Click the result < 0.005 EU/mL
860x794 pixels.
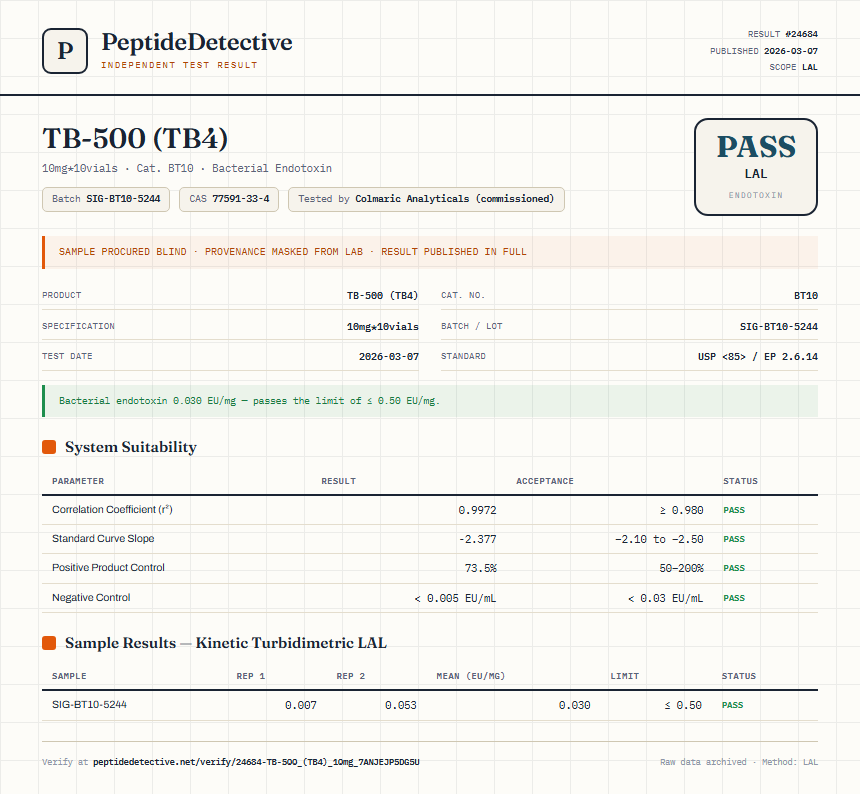[x=455, y=598]
